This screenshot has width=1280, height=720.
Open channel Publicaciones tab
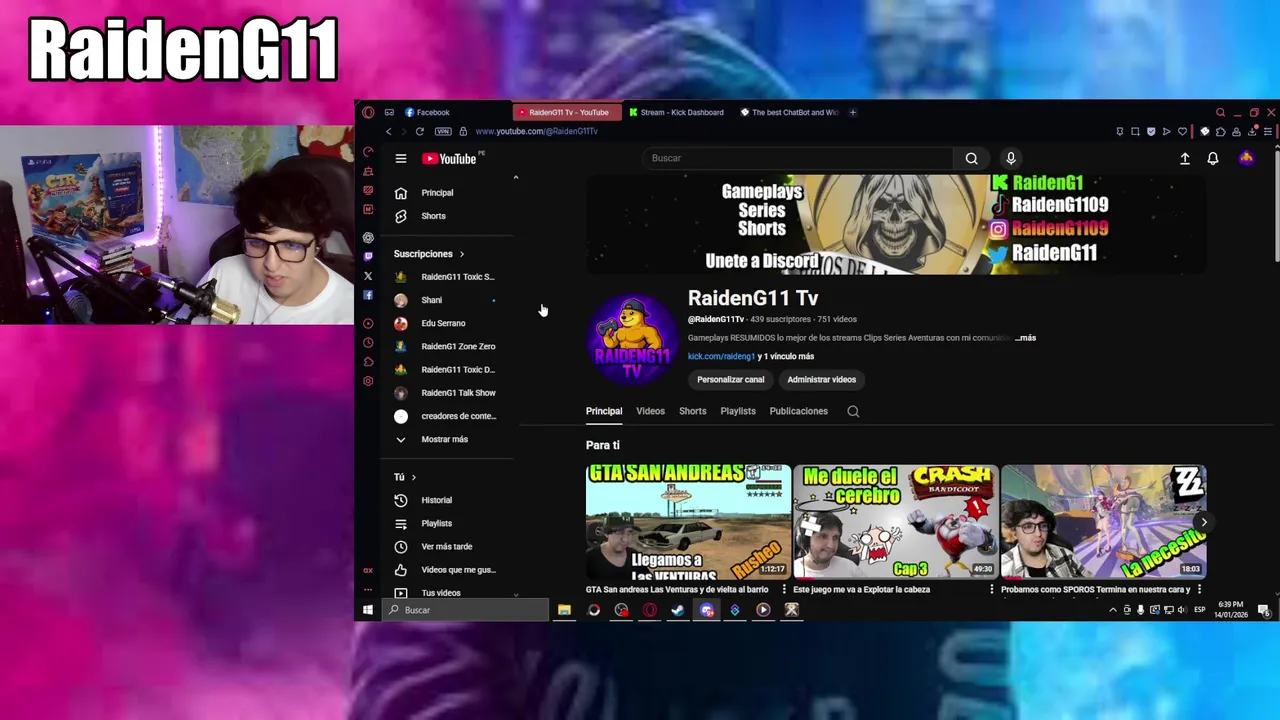tap(799, 411)
